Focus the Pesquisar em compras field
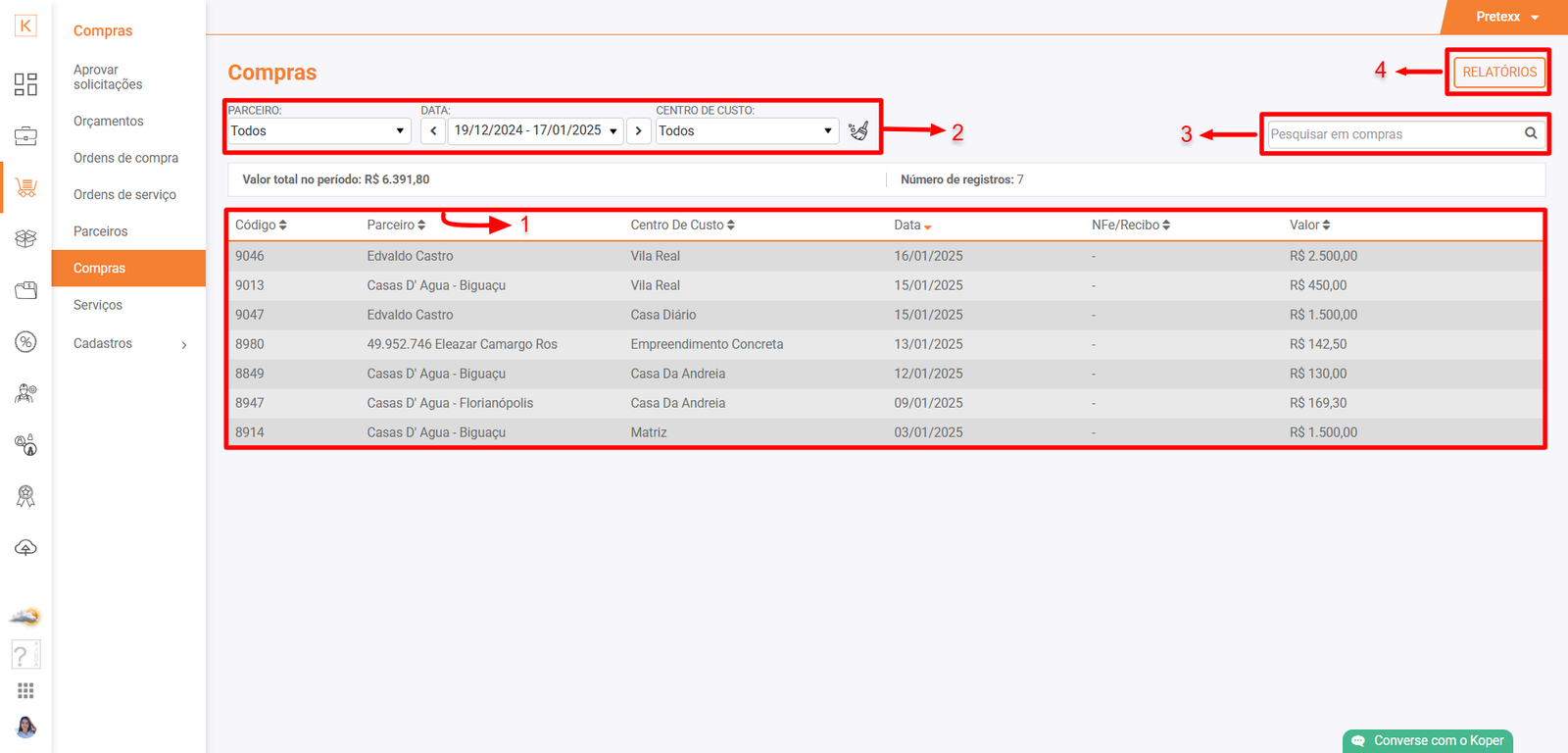1568x753 pixels. (x=1392, y=134)
